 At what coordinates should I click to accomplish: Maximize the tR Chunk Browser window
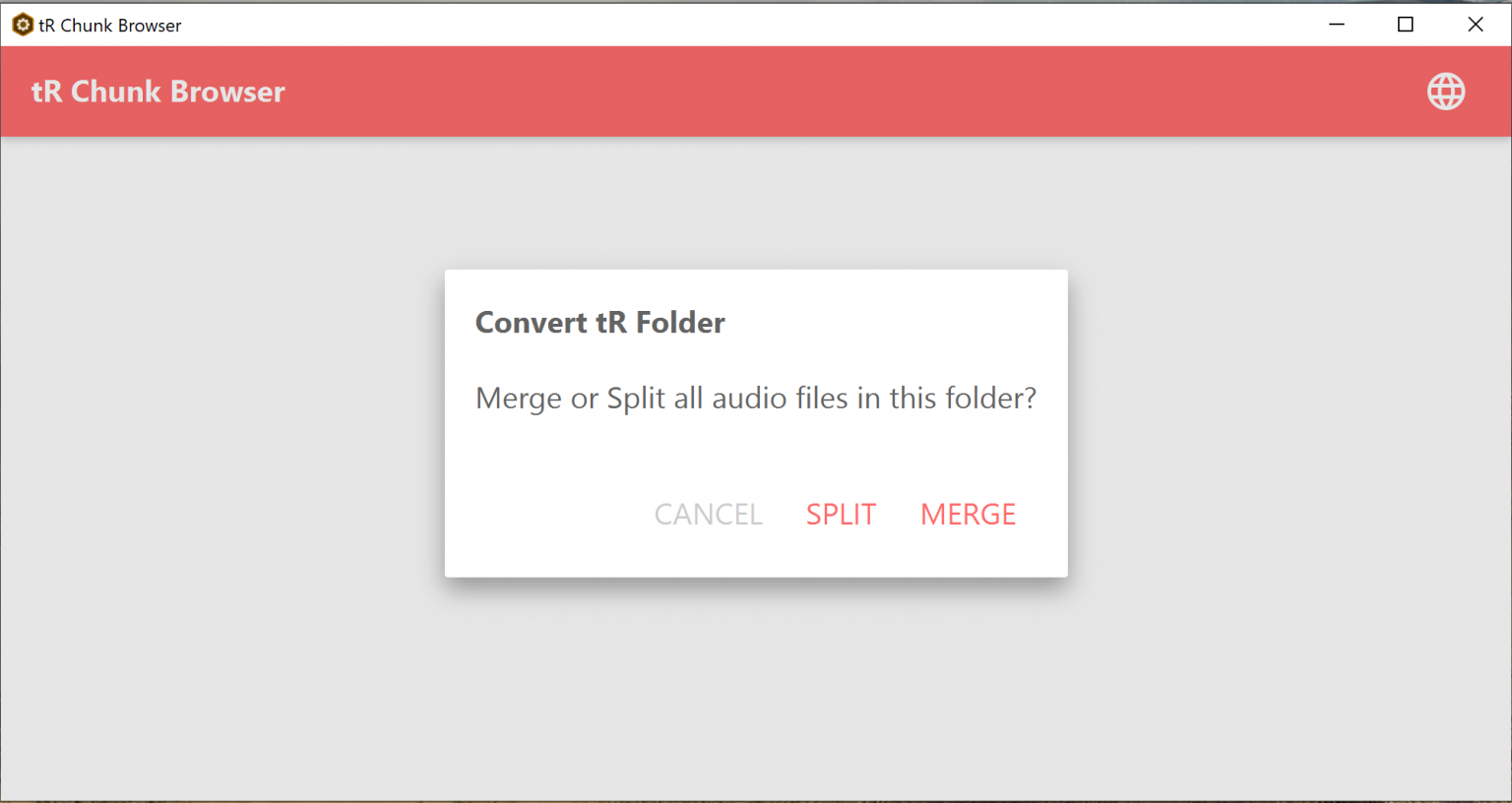click(1405, 25)
